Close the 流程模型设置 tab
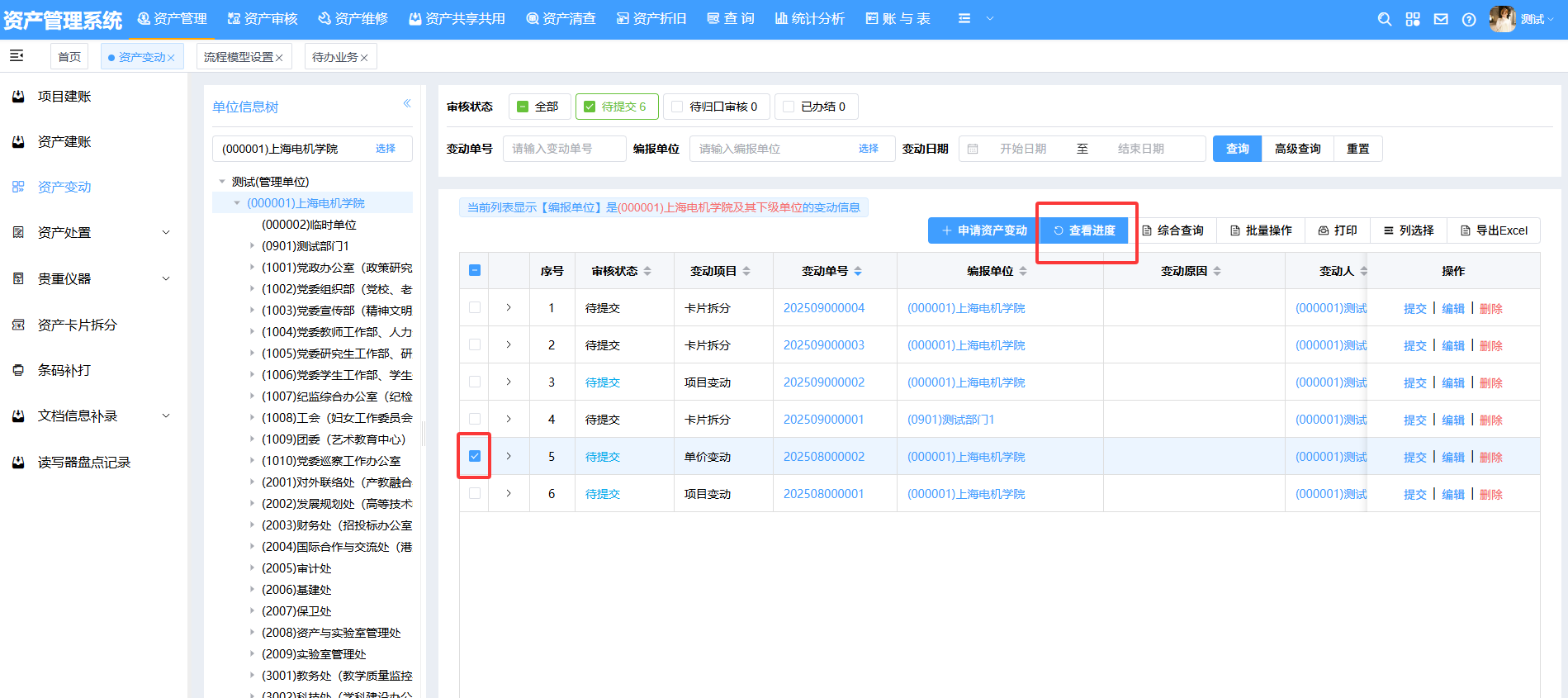The width and height of the screenshot is (1568, 698). 279,58
